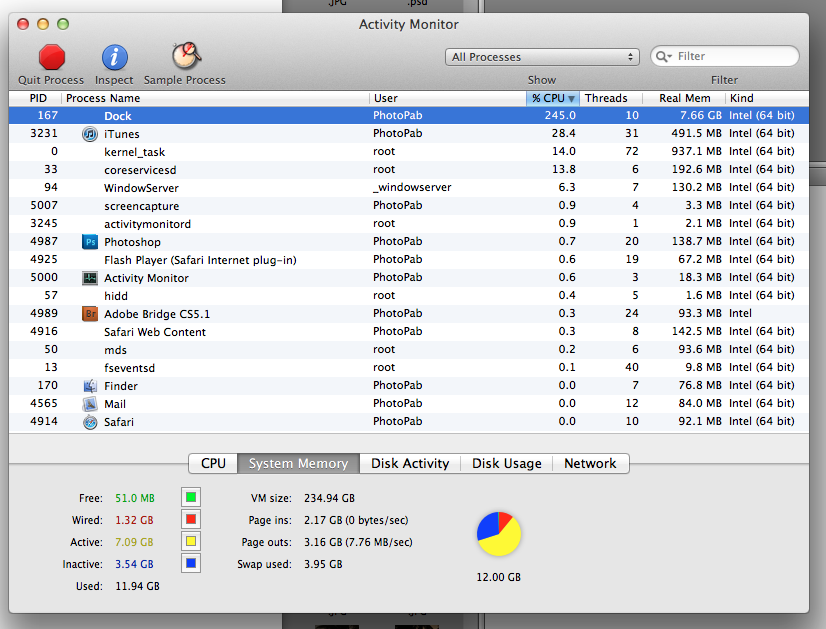Click the memory usage pie chart
The height and width of the screenshot is (629, 826).
click(499, 534)
